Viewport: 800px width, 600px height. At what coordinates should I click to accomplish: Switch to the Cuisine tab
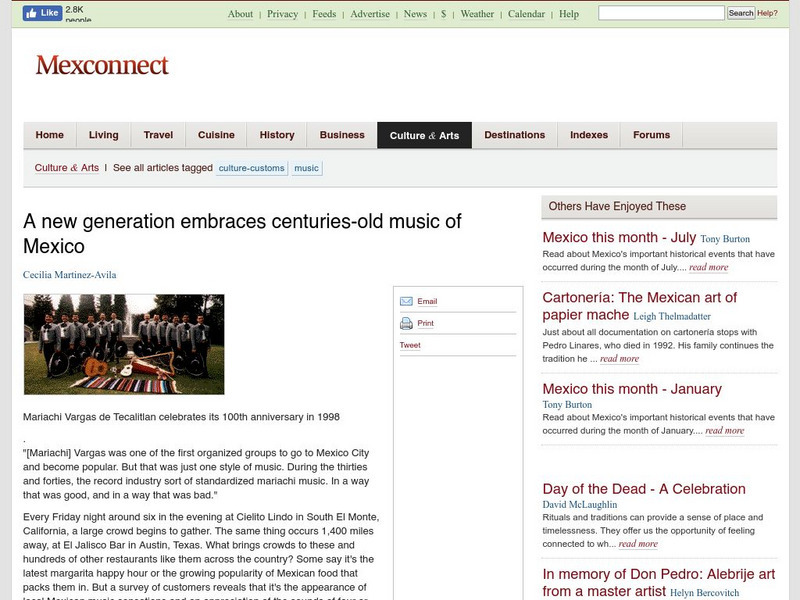coord(216,135)
